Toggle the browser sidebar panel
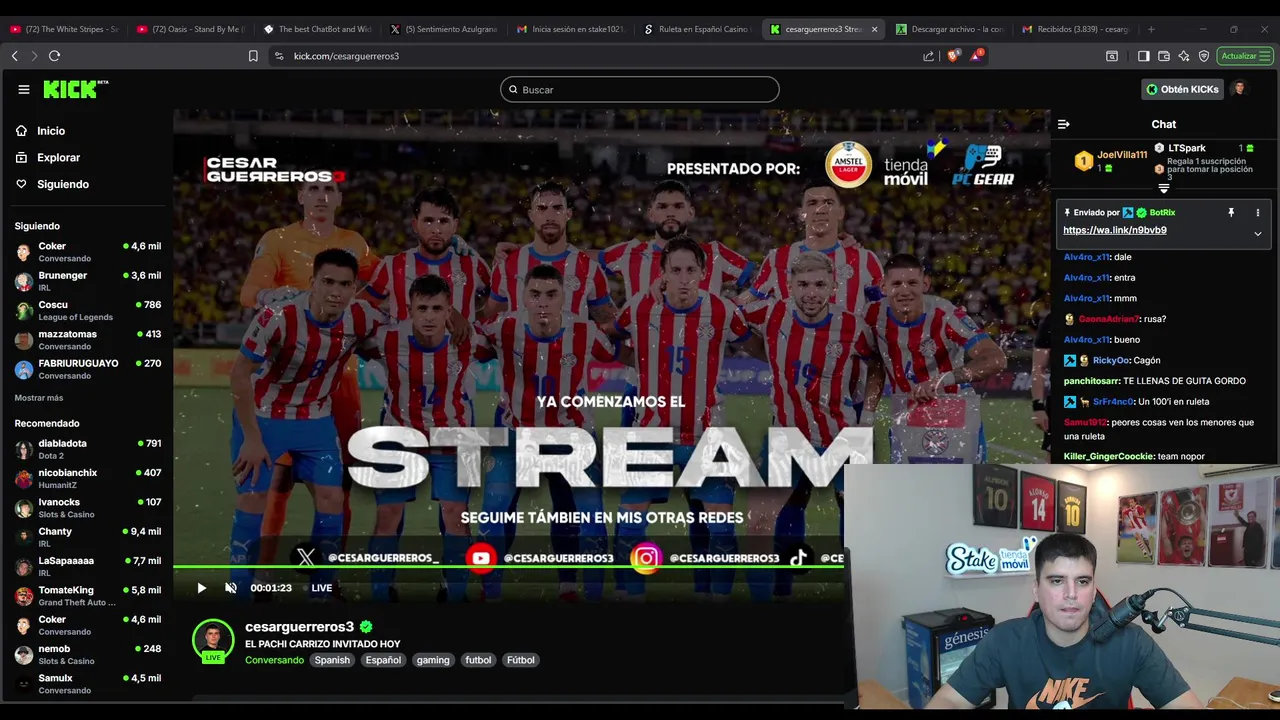This screenshot has width=1280, height=720. pos(1143,56)
